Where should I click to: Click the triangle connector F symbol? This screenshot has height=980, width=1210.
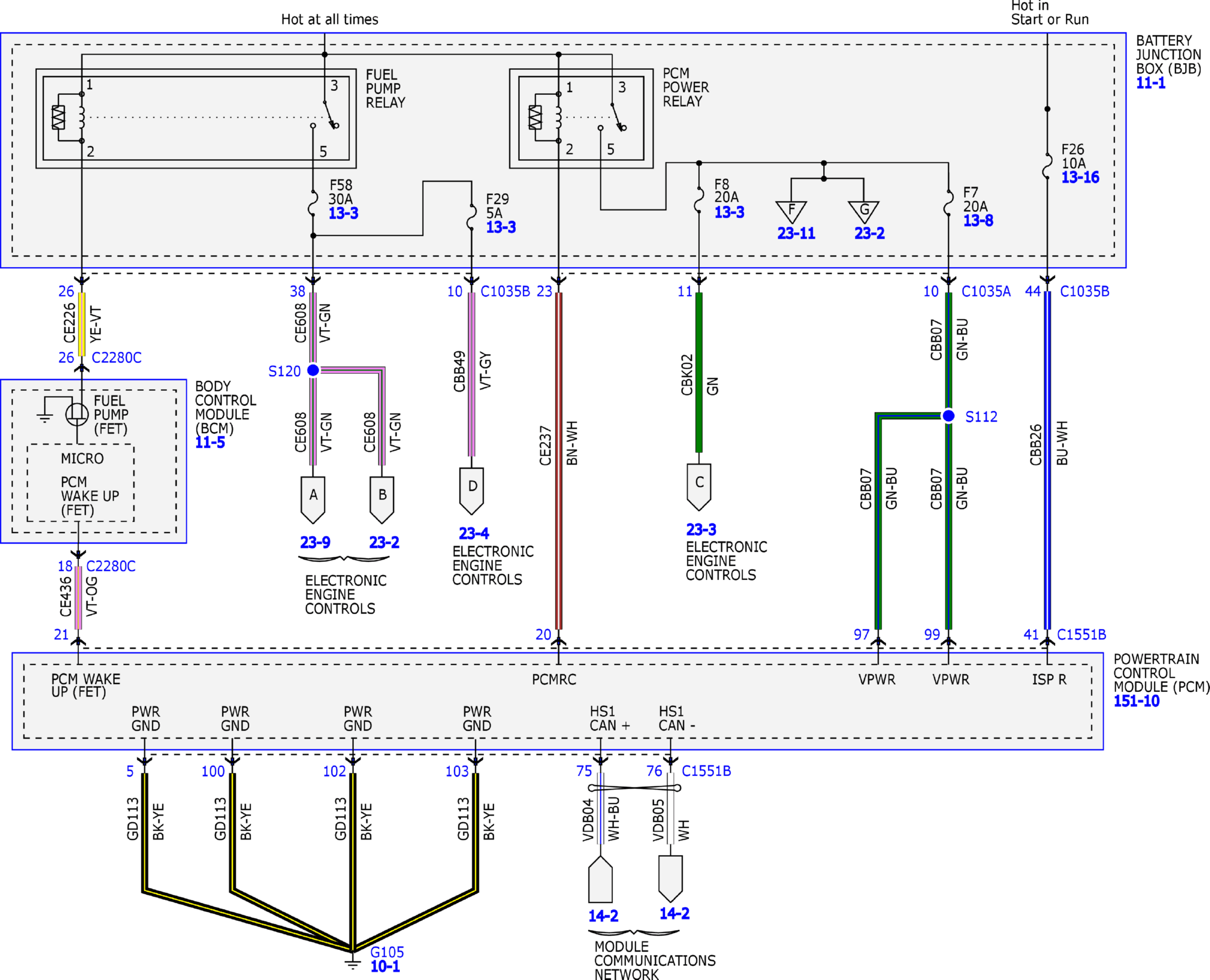tap(791, 211)
